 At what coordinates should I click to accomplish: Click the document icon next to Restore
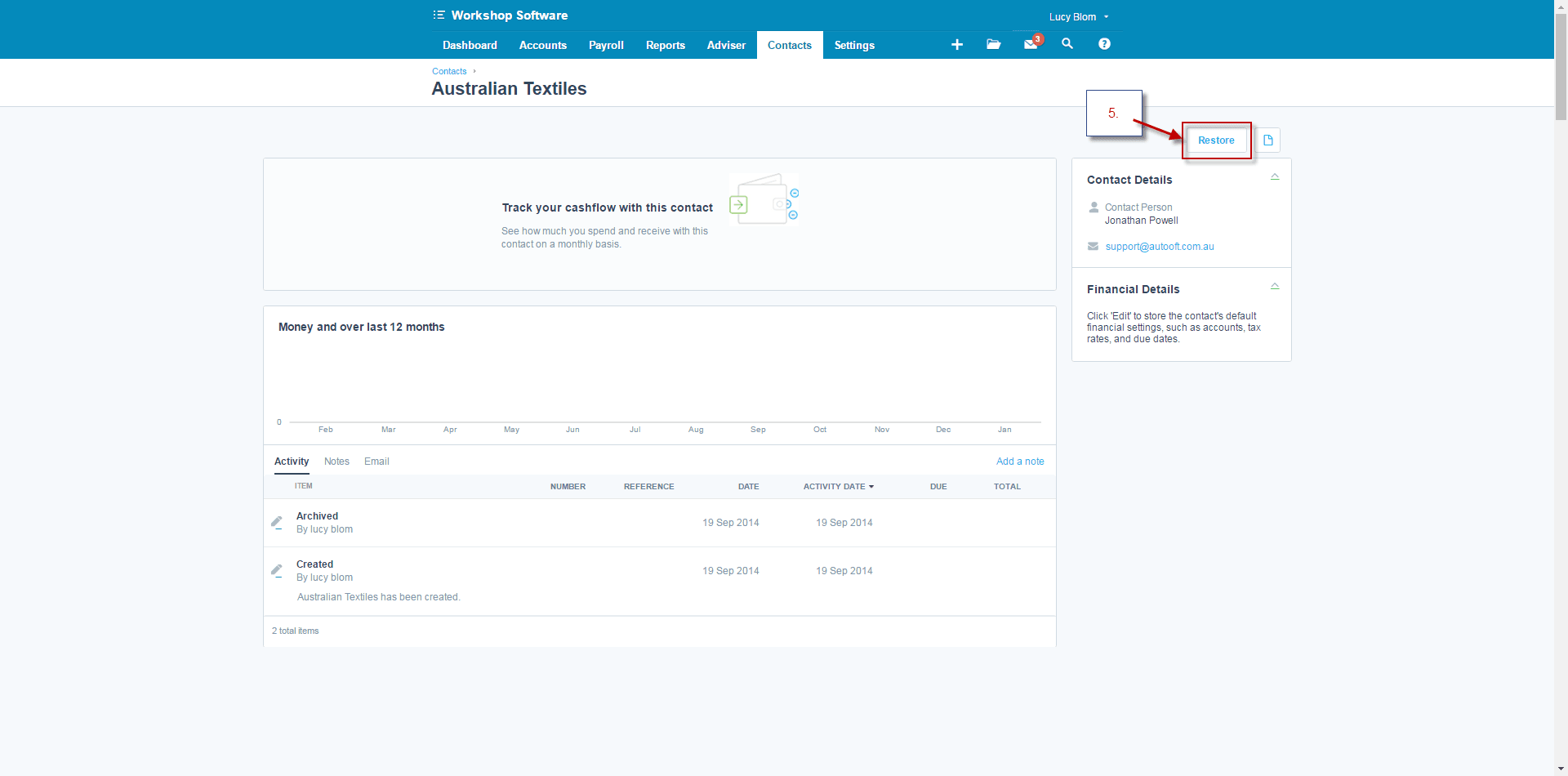(x=1268, y=140)
